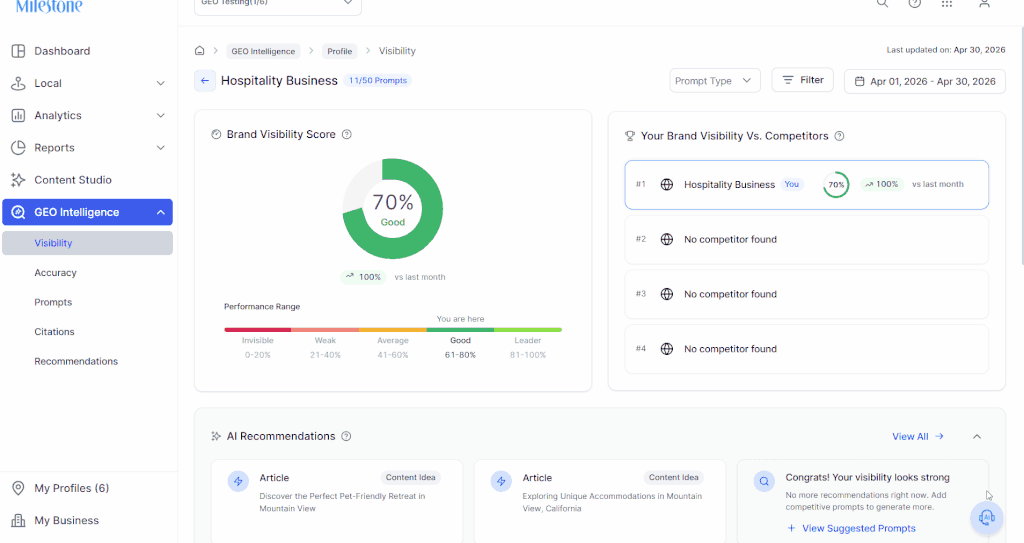This screenshot has height=543, width=1024.
Task: Click the #2 No competitor found row
Action: coord(807,240)
